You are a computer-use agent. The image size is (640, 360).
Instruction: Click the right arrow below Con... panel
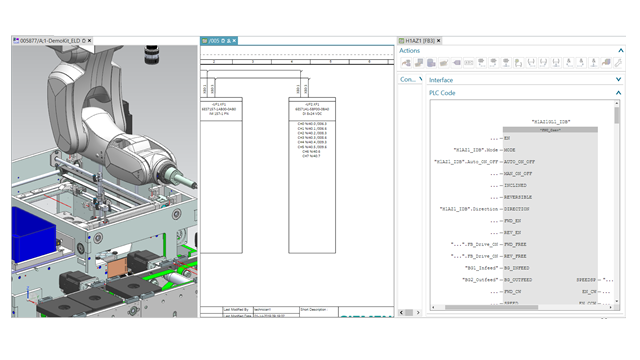[x=418, y=313]
